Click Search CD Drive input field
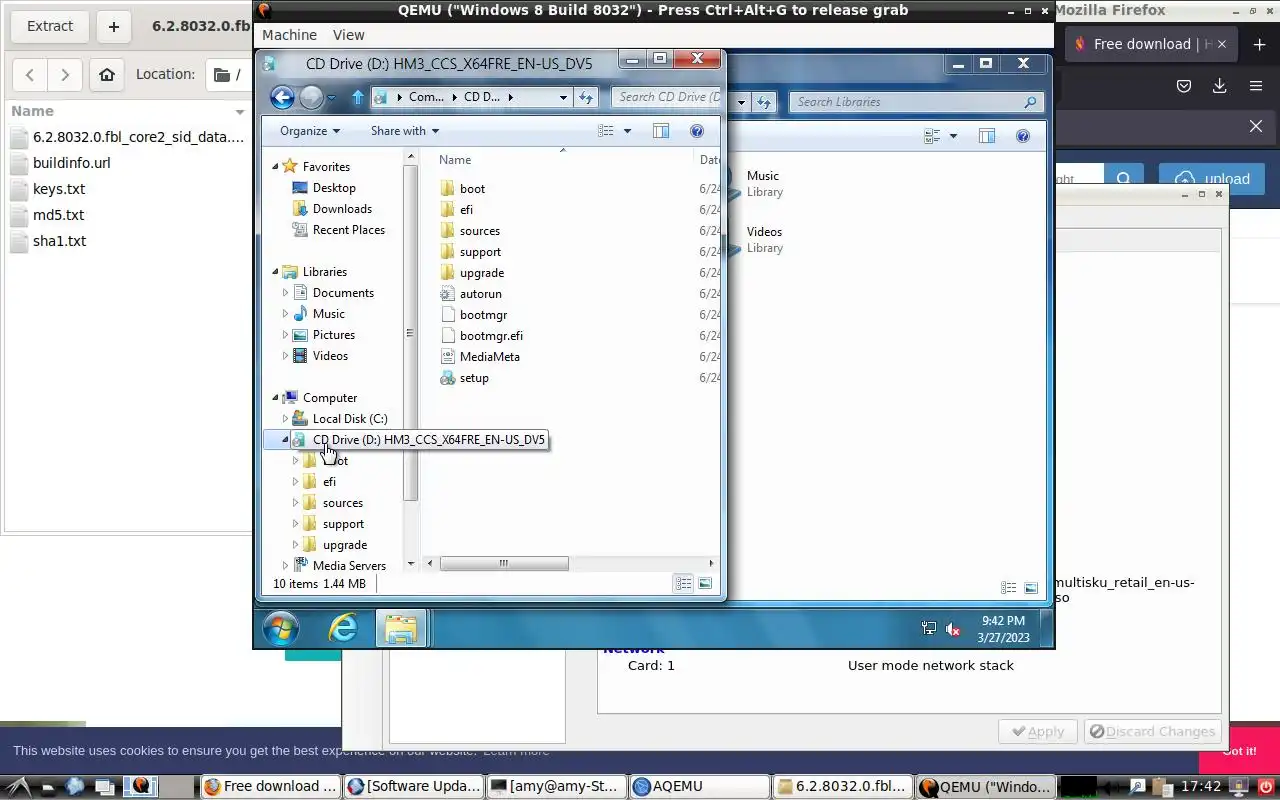The image size is (1280, 800). pyautogui.click(x=667, y=97)
